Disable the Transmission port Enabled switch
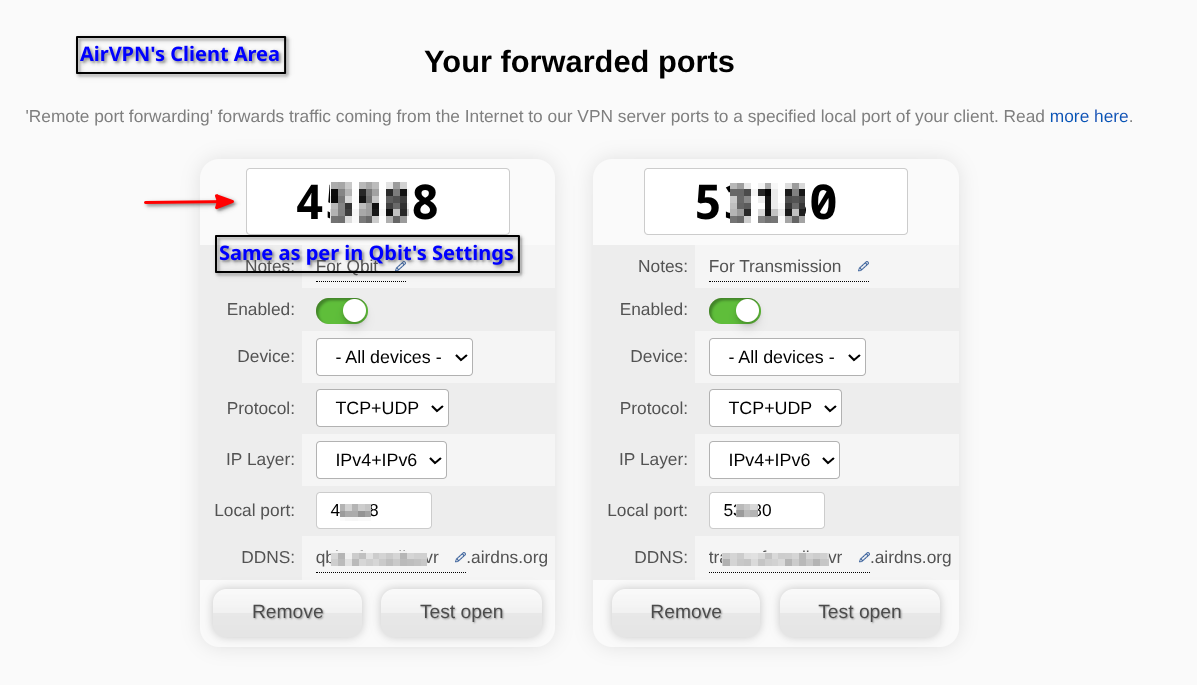The image size is (1197, 685). pos(735,310)
